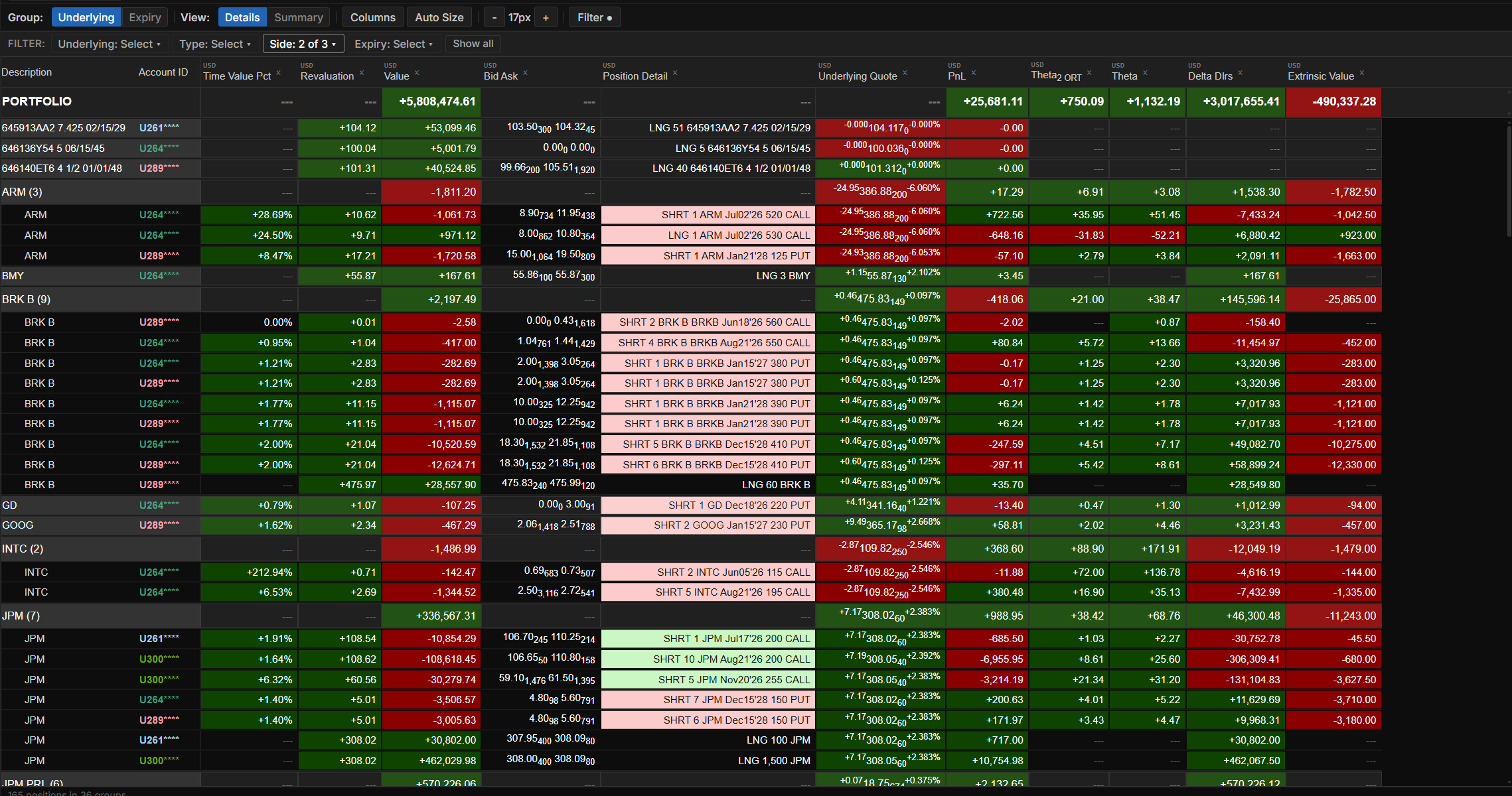This screenshot has height=796, width=1512.
Task: Sort by the Description column header
Action: pyautogui.click(x=27, y=72)
